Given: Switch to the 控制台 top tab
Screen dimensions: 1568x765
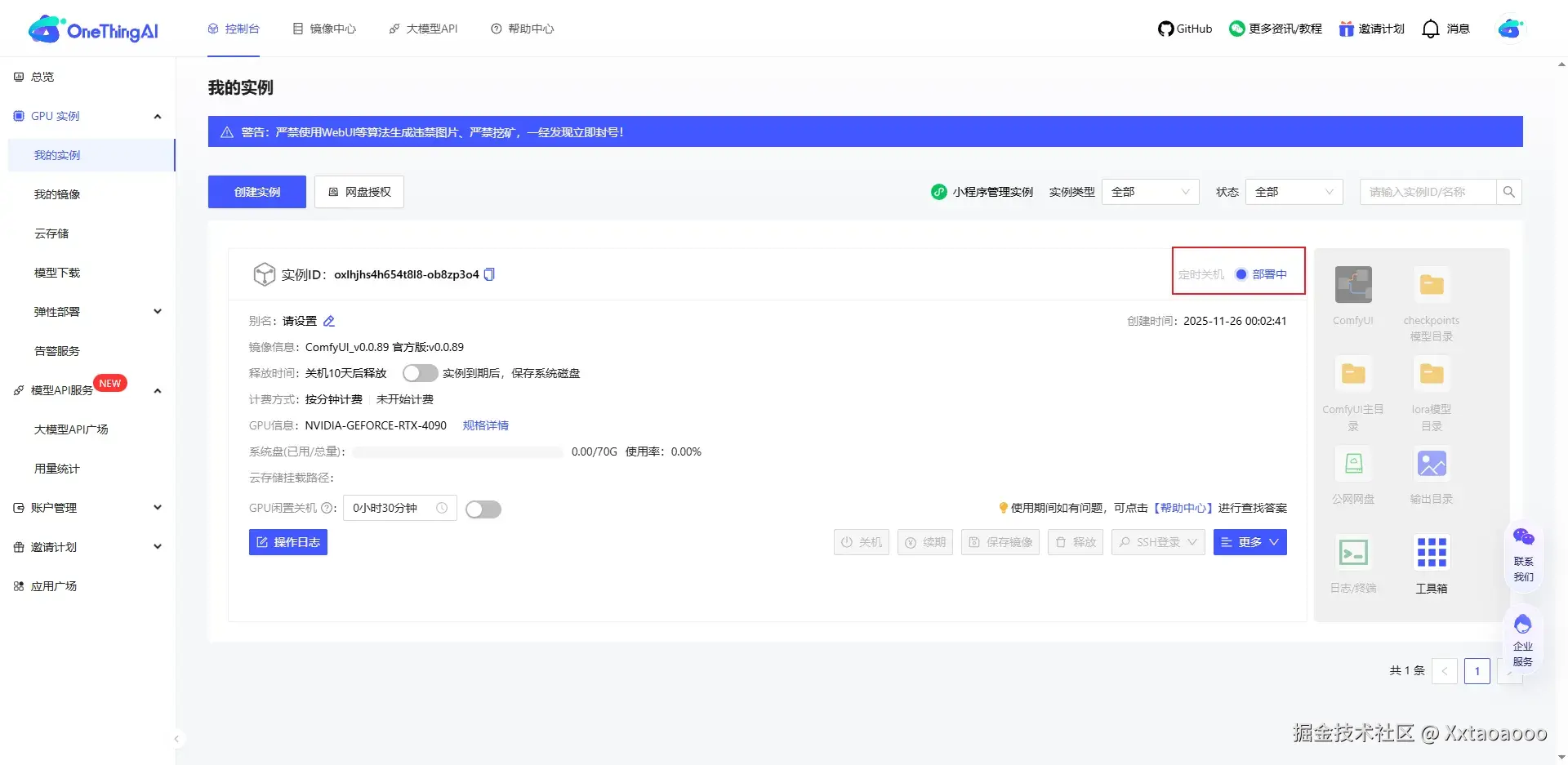Looking at the screenshot, I should pyautogui.click(x=234, y=29).
